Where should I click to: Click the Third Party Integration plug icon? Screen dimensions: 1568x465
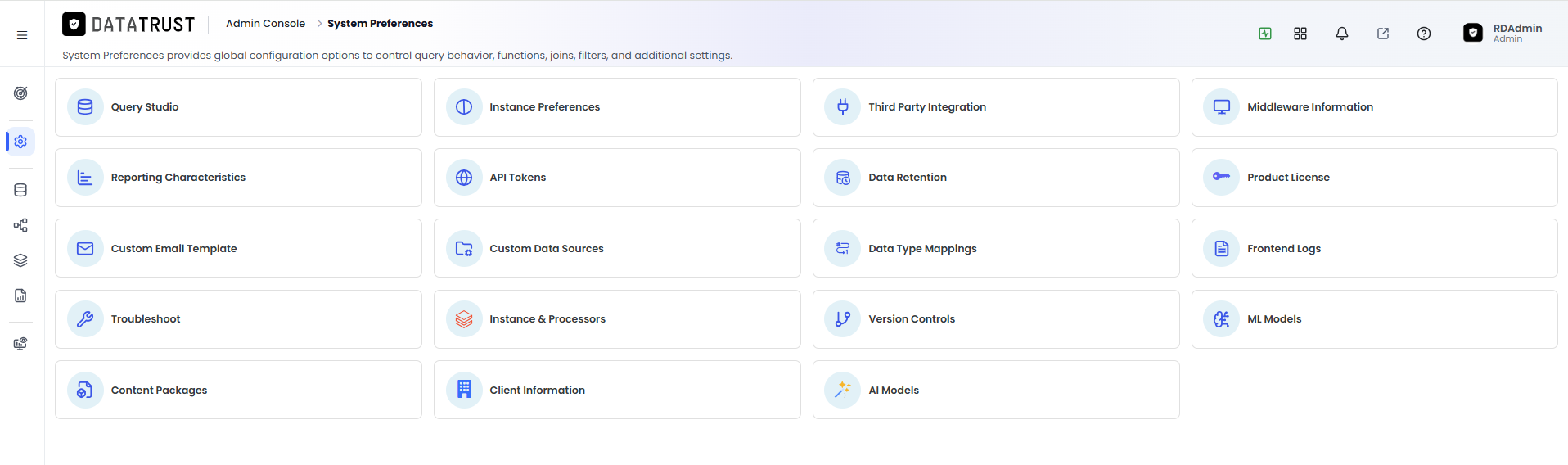click(843, 107)
